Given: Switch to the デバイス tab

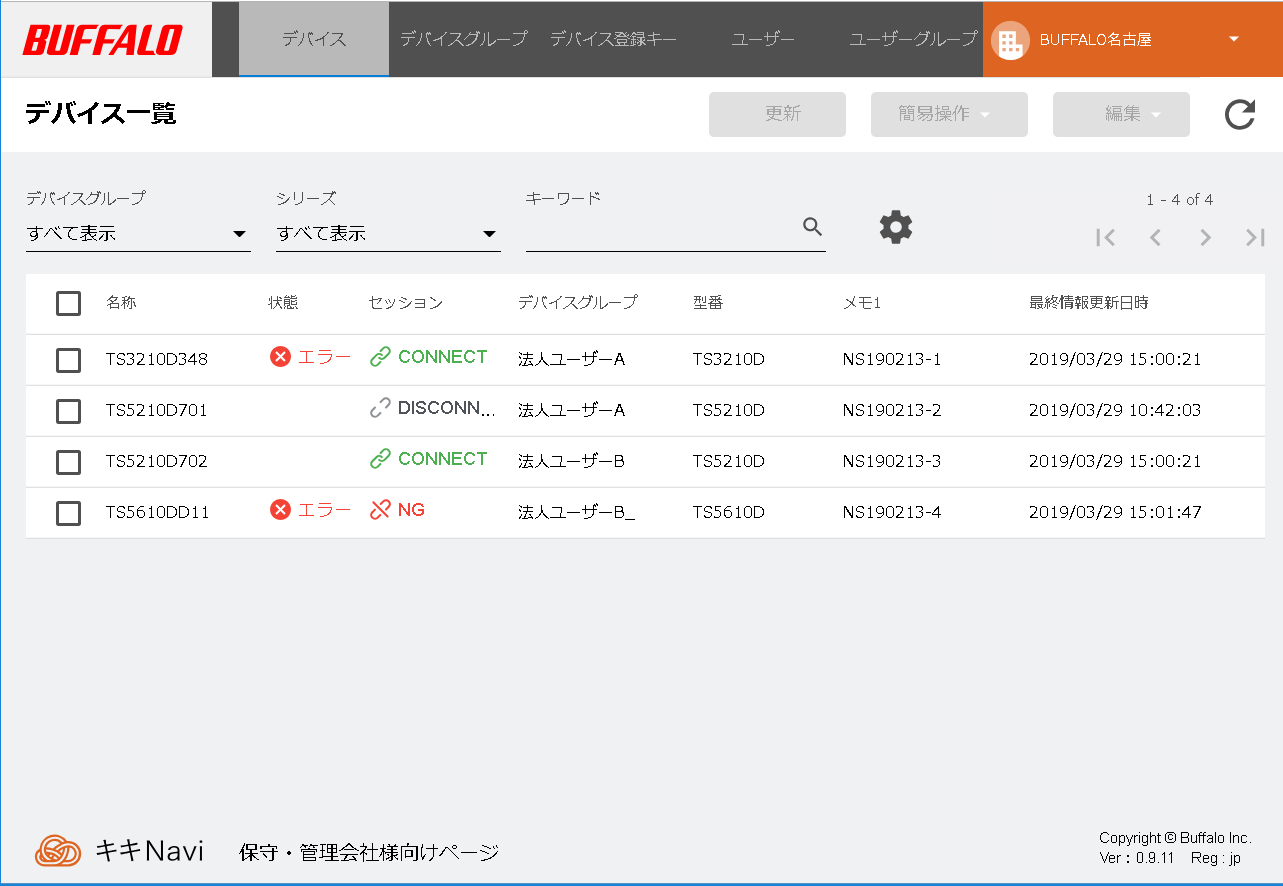Looking at the screenshot, I should tap(314, 40).
